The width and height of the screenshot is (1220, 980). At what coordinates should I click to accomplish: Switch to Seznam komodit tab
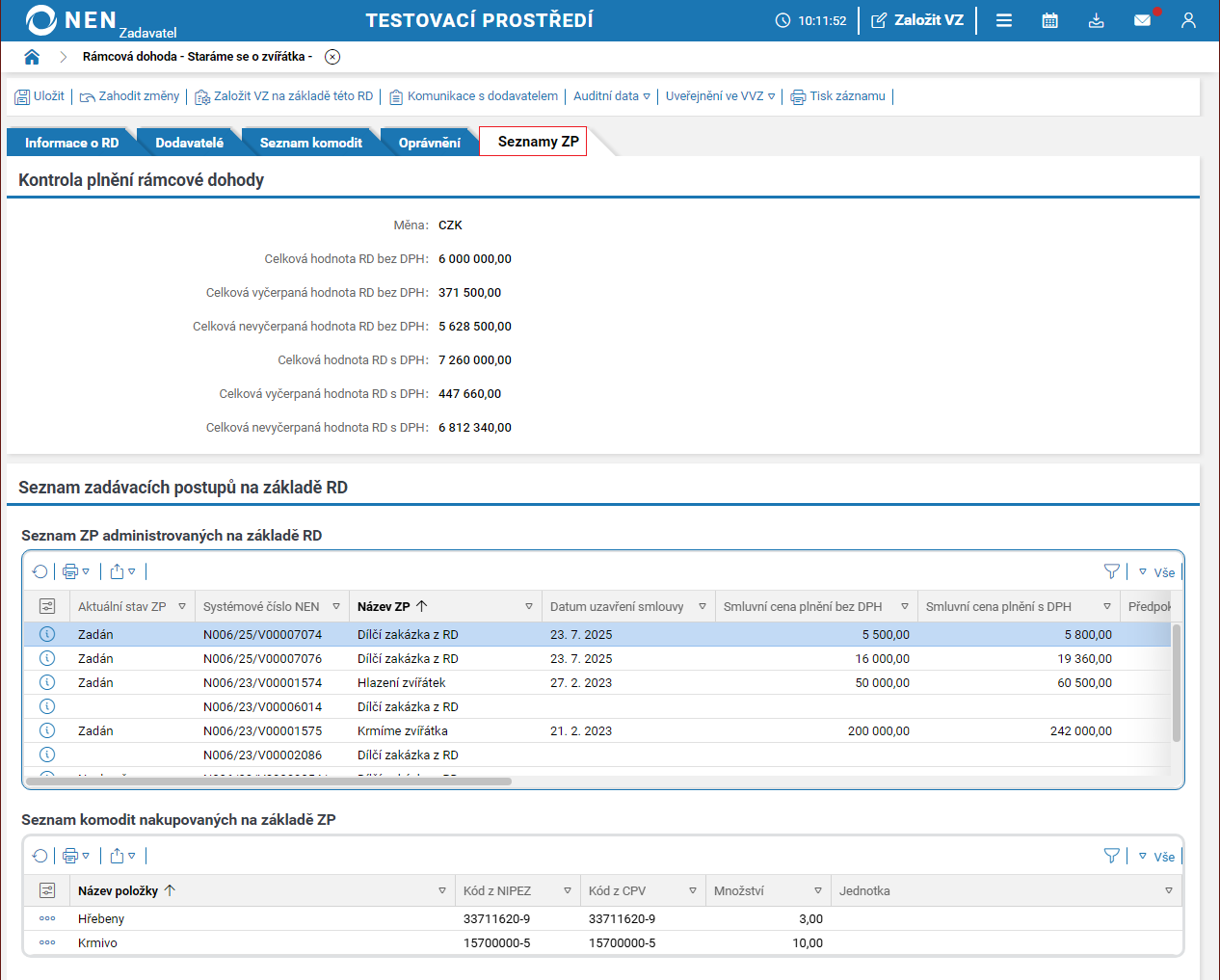pos(310,143)
